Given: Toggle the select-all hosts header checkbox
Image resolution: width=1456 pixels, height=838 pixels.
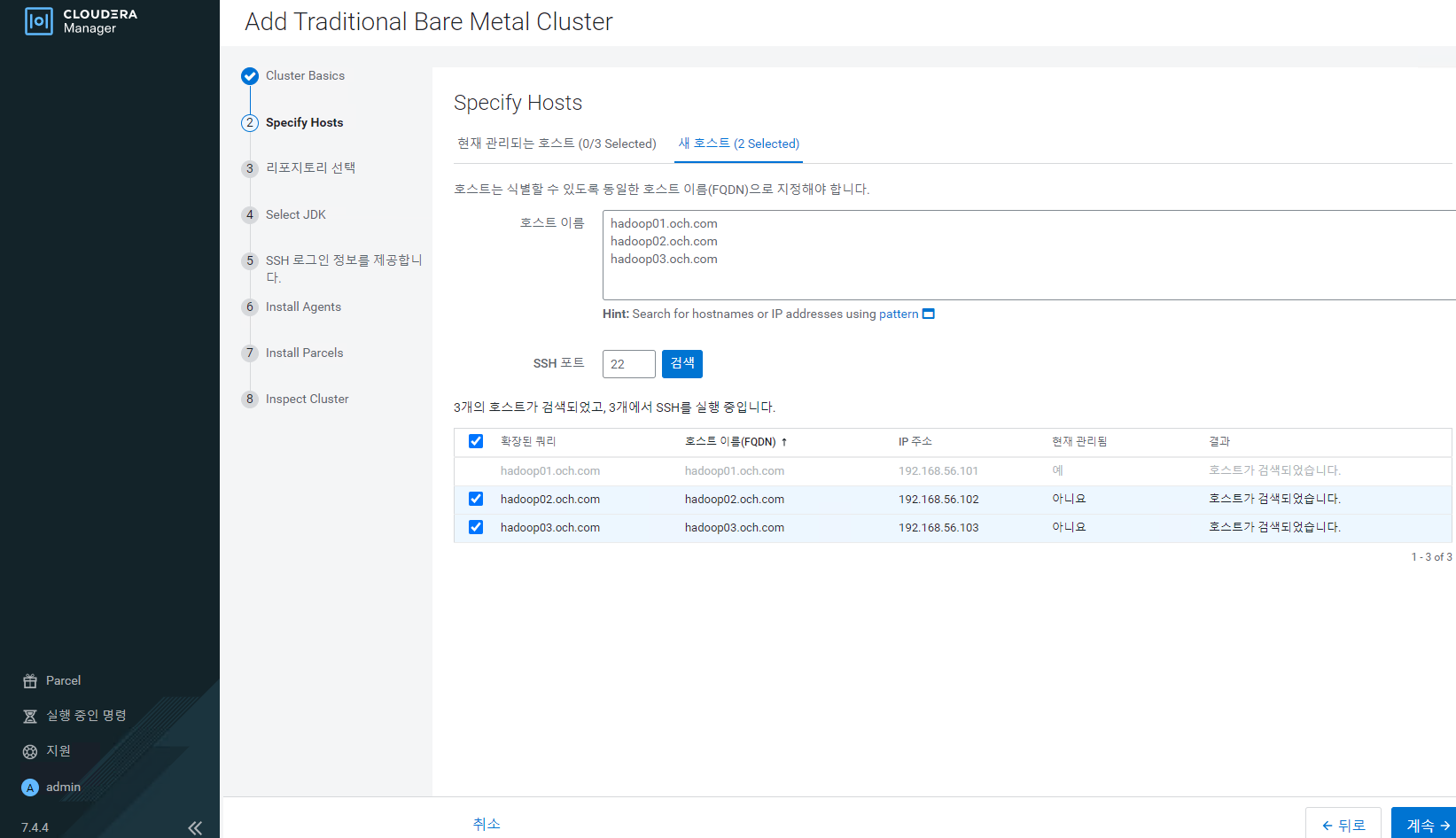Looking at the screenshot, I should tap(476, 441).
